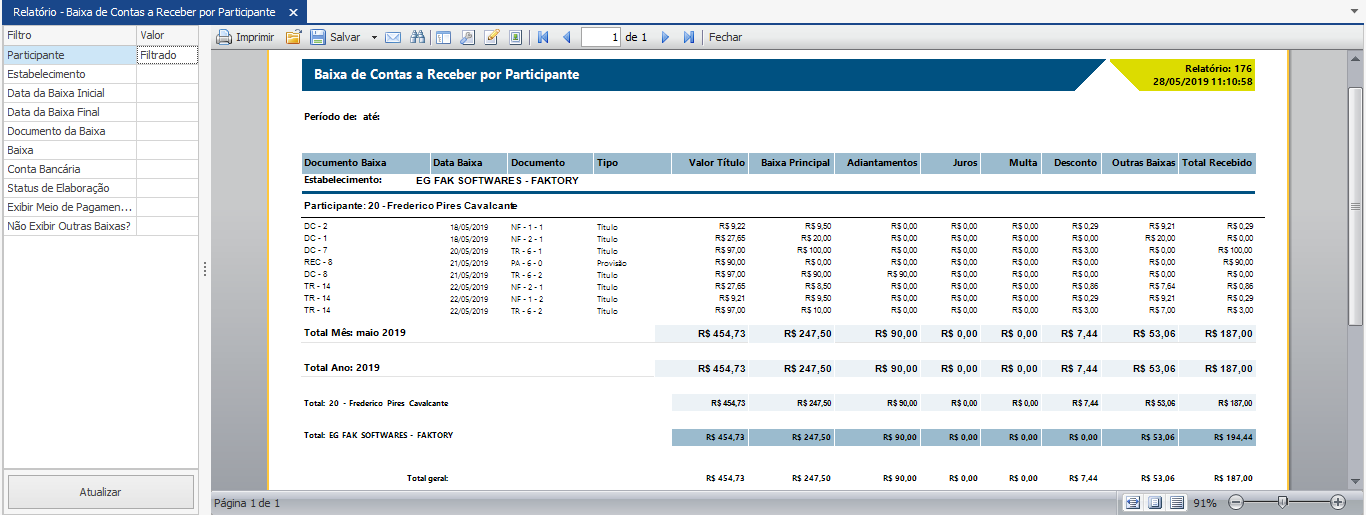Click Fechar to close the report
Image resolution: width=1366 pixels, height=515 pixels.
coord(725,37)
